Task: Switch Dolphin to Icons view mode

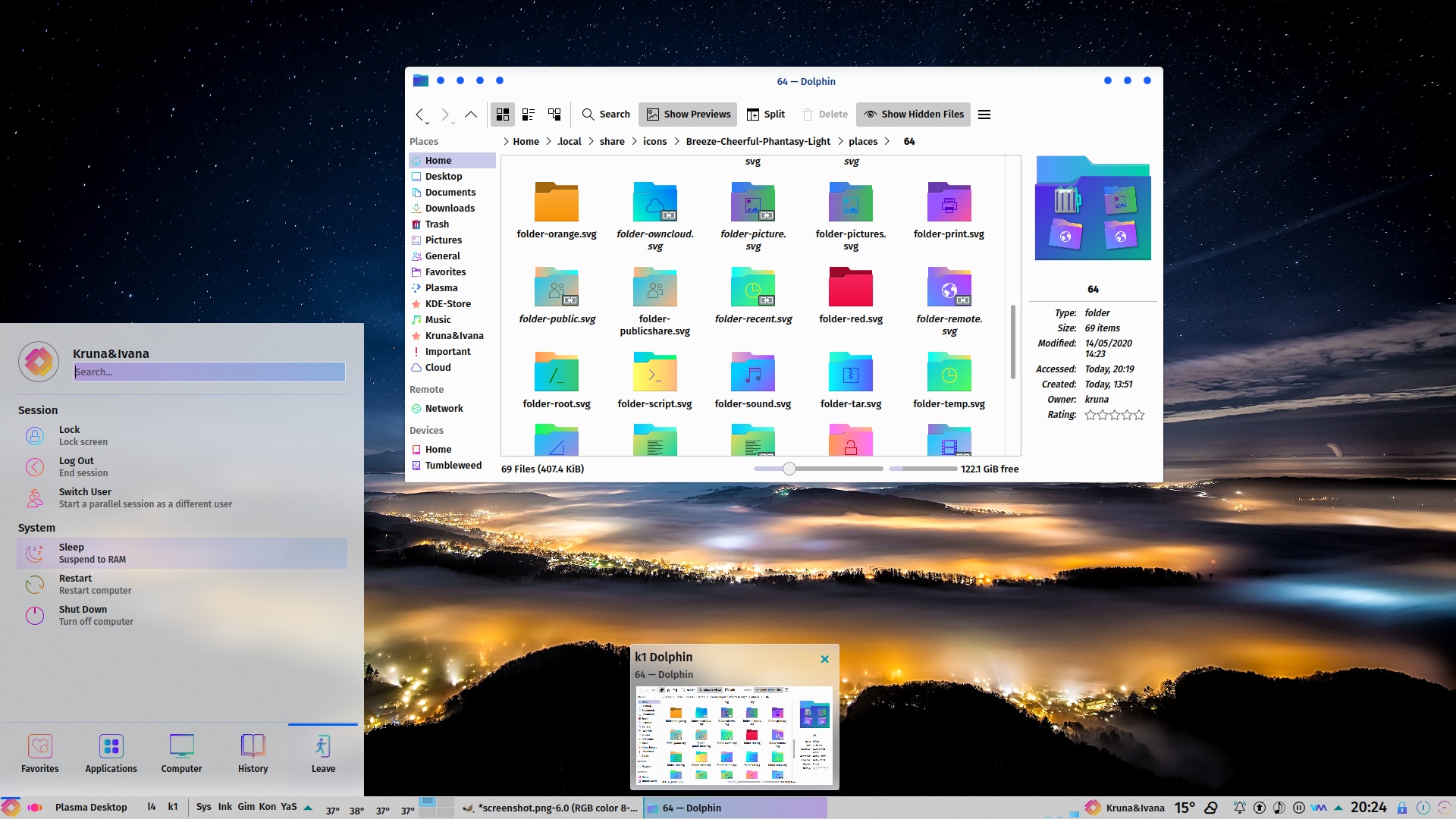Action: tap(503, 115)
